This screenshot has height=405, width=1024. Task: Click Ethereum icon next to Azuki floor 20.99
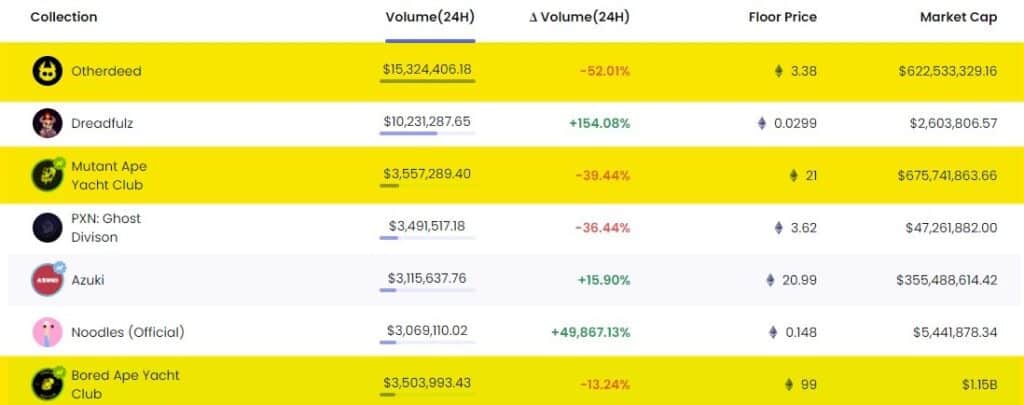771,280
